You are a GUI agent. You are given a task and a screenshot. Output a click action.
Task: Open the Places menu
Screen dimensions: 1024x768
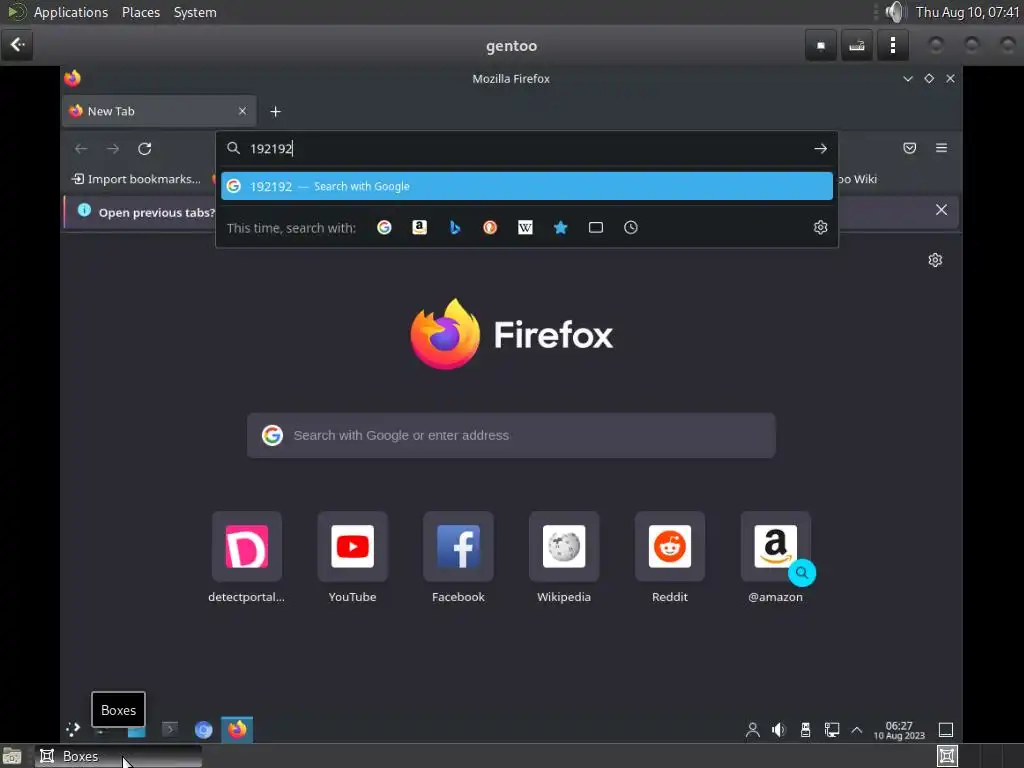point(140,12)
